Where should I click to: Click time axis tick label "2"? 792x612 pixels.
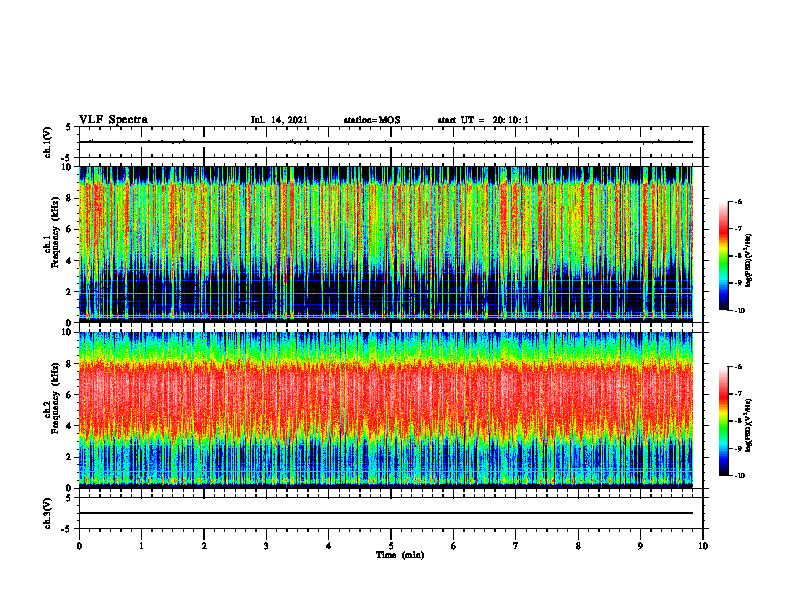(204, 546)
